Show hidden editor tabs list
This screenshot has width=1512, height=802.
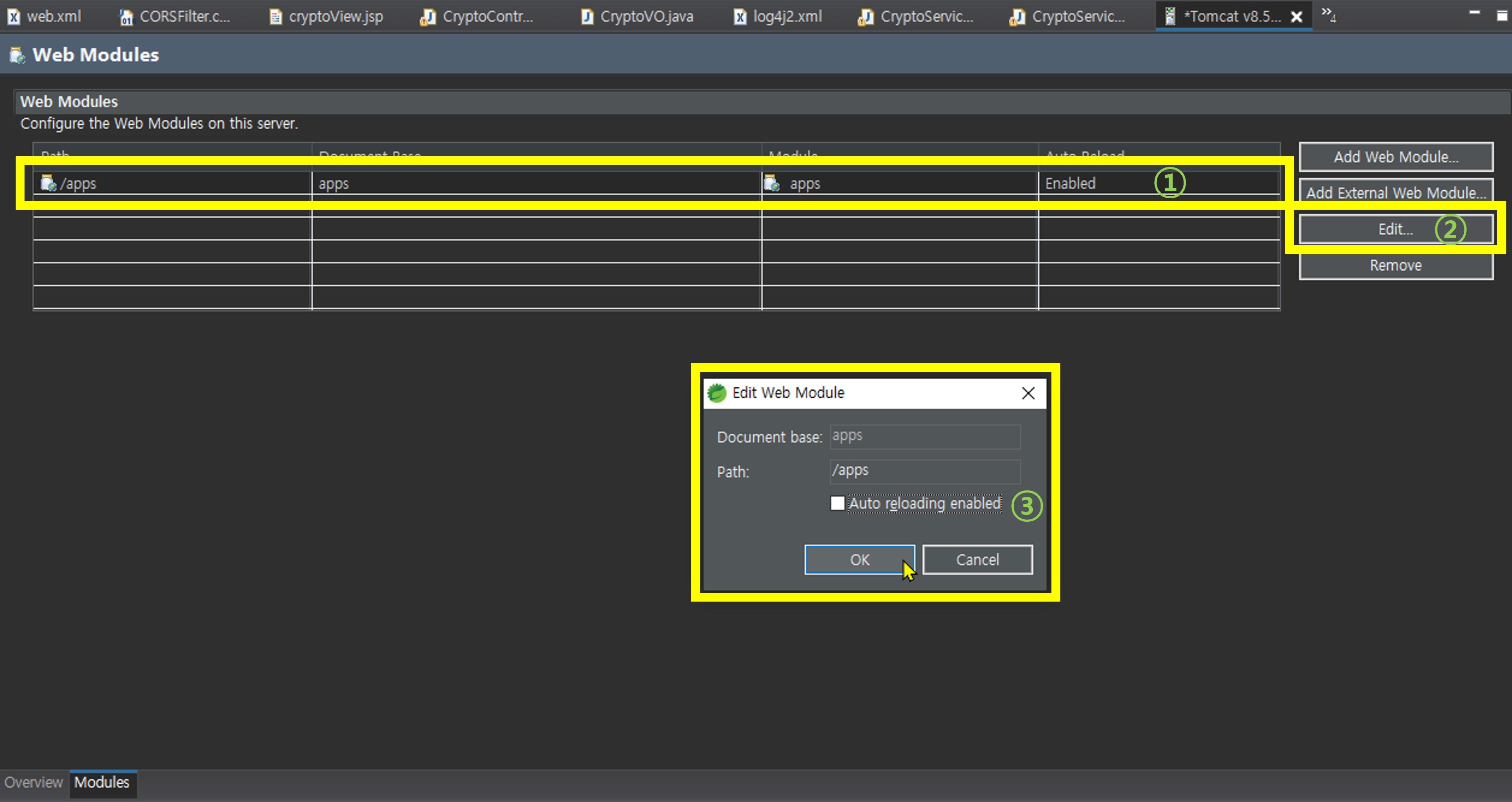pyautogui.click(x=1328, y=14)
